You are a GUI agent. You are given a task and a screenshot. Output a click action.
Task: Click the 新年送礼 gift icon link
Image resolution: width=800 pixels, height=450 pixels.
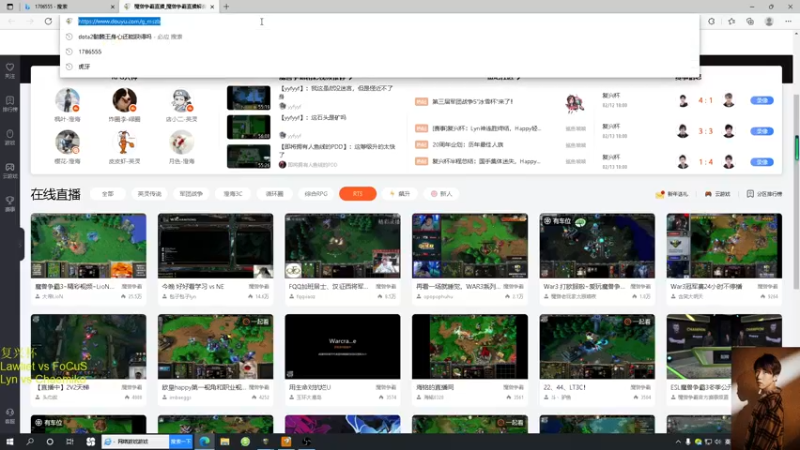pyautogui.click(x=671, y=194)
